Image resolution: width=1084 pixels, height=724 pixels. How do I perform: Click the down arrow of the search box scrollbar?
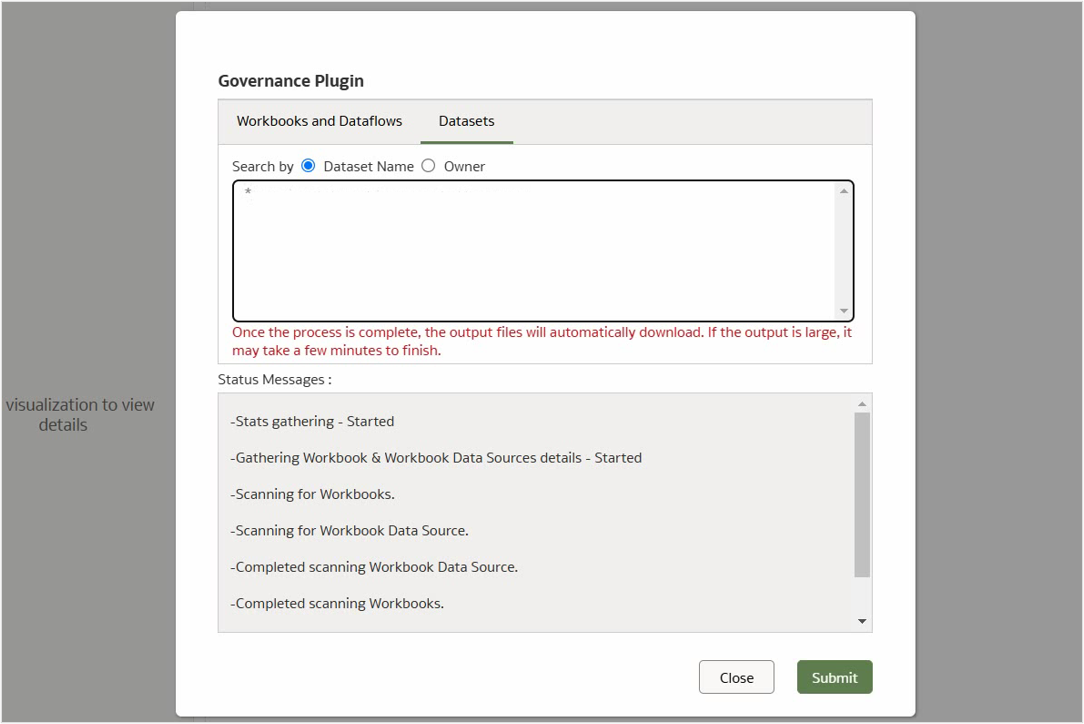click(845, 309)
